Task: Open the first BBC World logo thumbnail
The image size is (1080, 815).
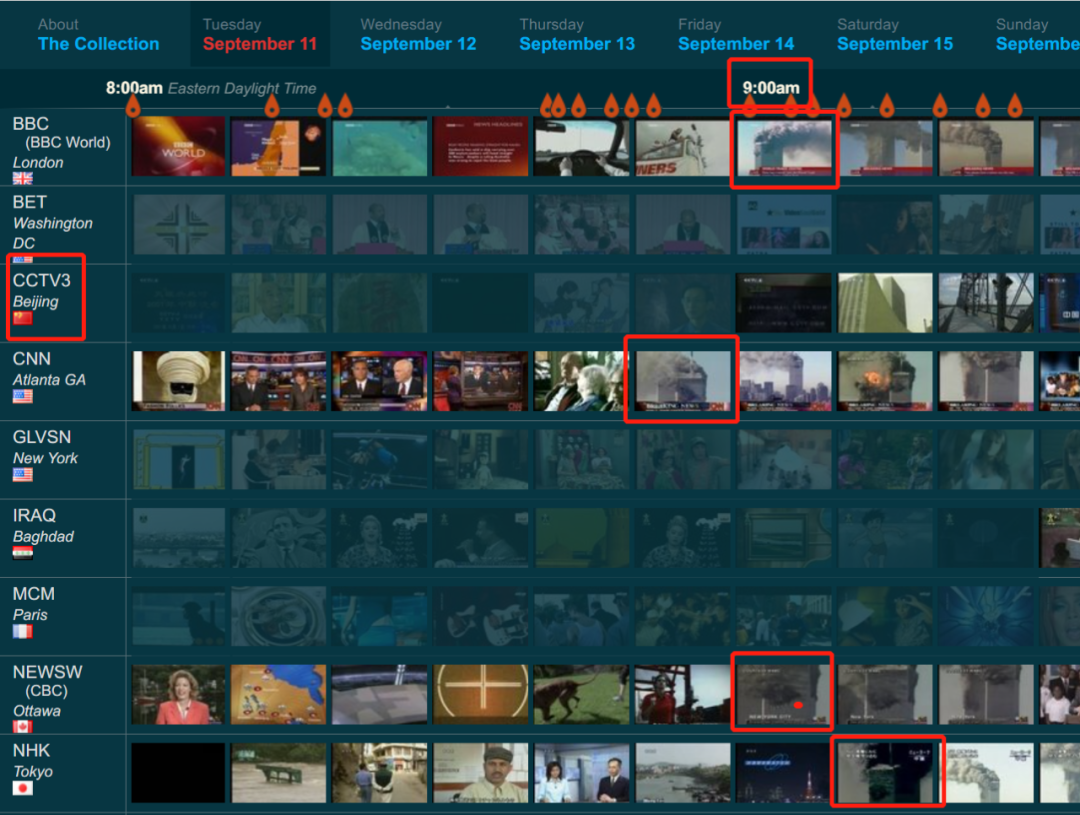Action: [179, 147]
